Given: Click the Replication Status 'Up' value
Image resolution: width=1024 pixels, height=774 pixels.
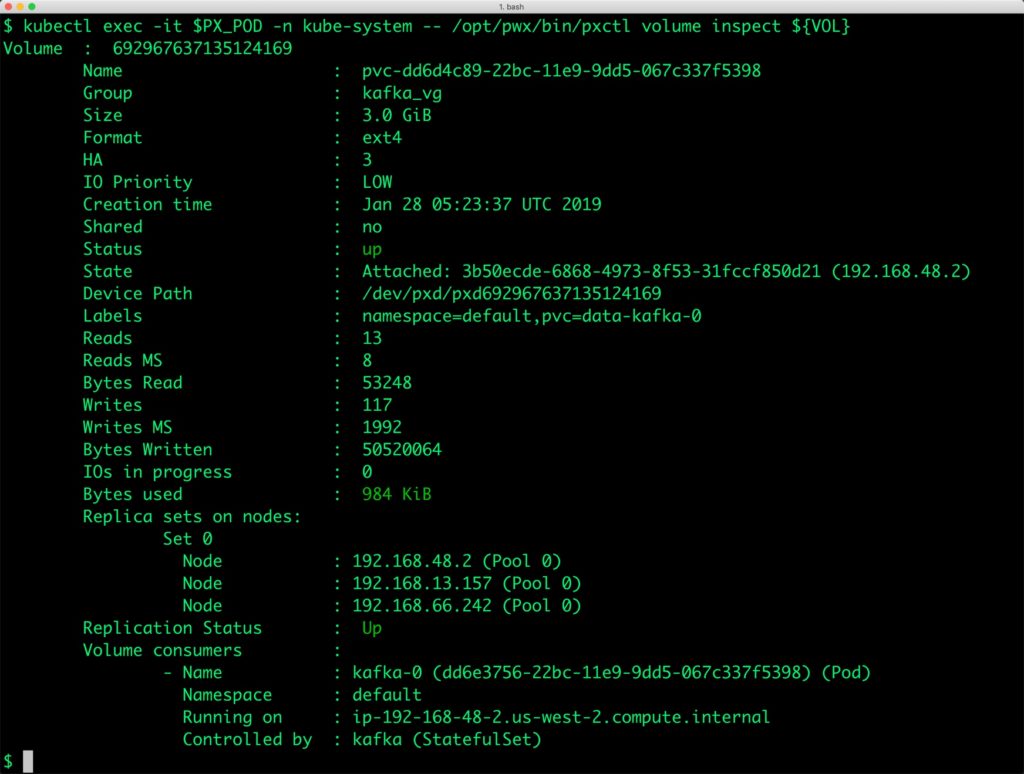Looking at the screenshot, I should point(372,628).
